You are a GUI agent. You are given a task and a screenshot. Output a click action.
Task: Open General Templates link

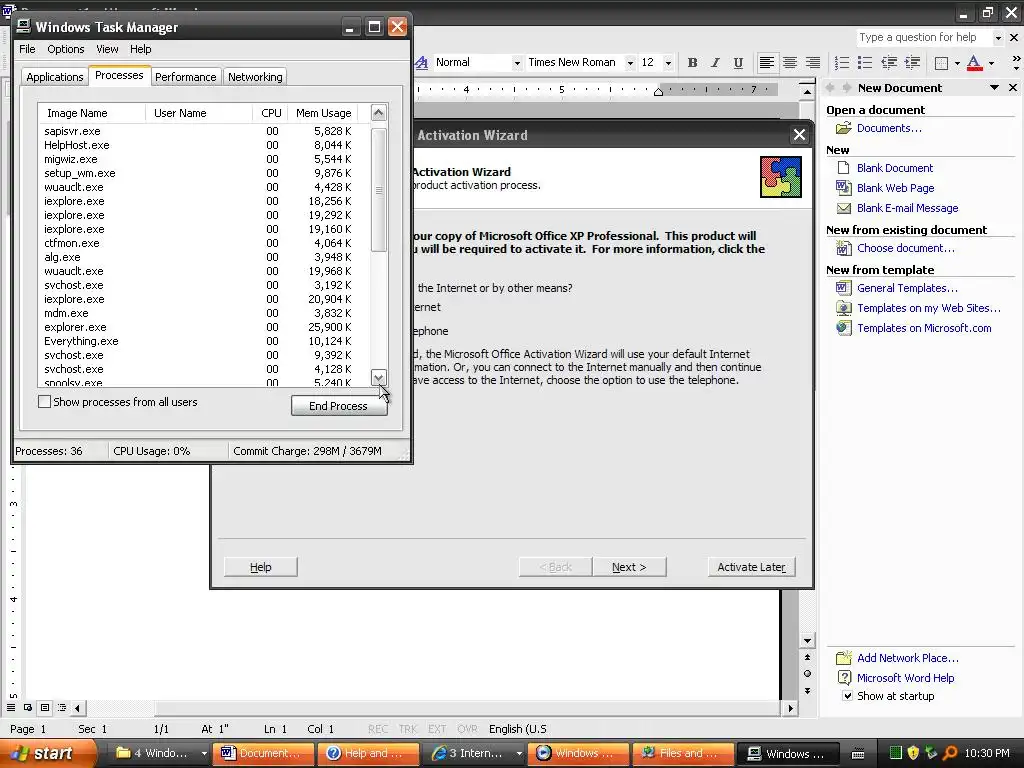907,288
